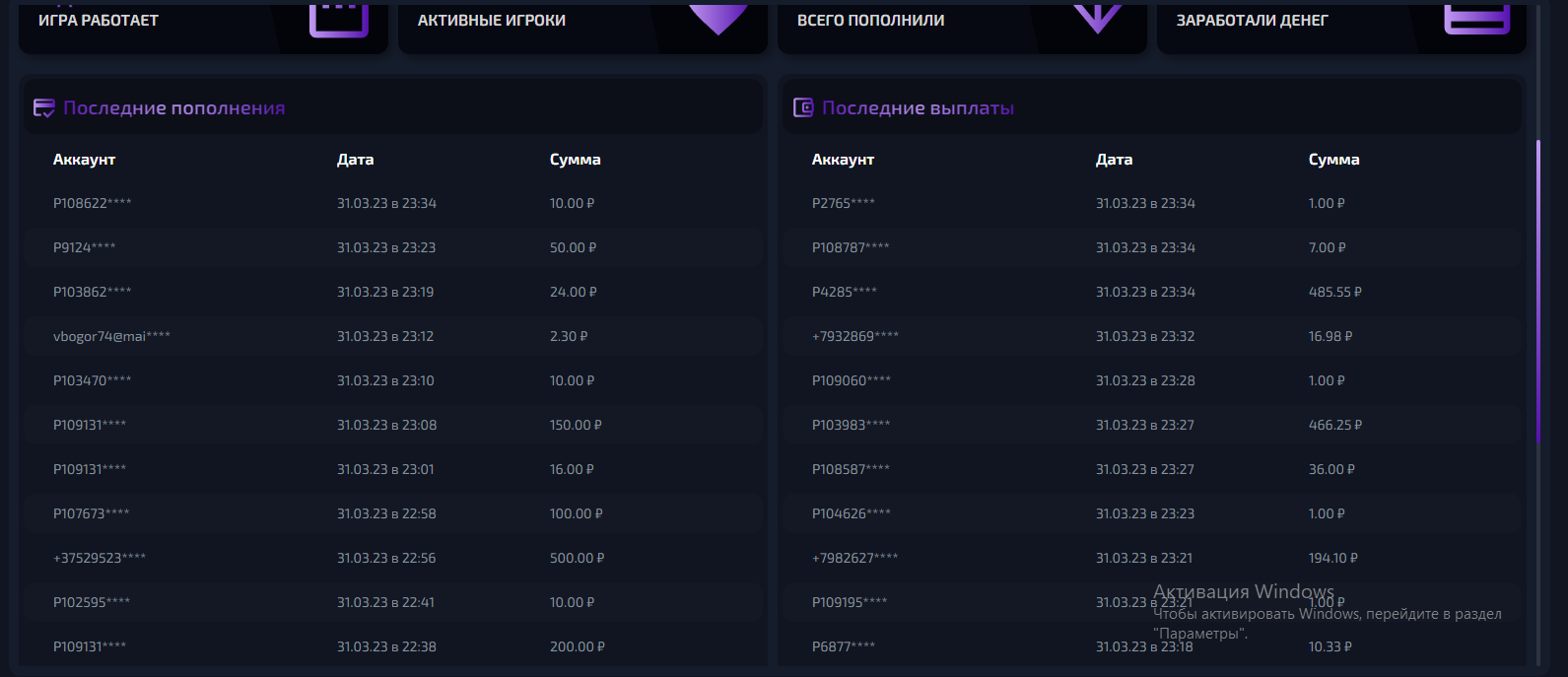This screenshot has width=1568, height=677.
Task: Click Дата column header in deposits table
Action: [355, 160]
